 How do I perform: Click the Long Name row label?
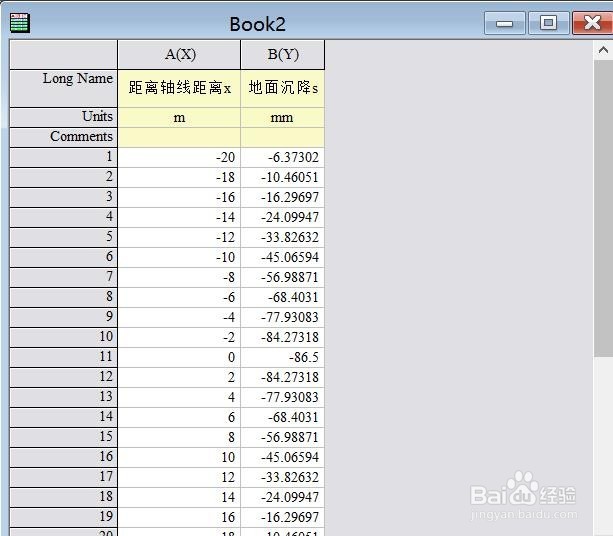click(64, 89)
